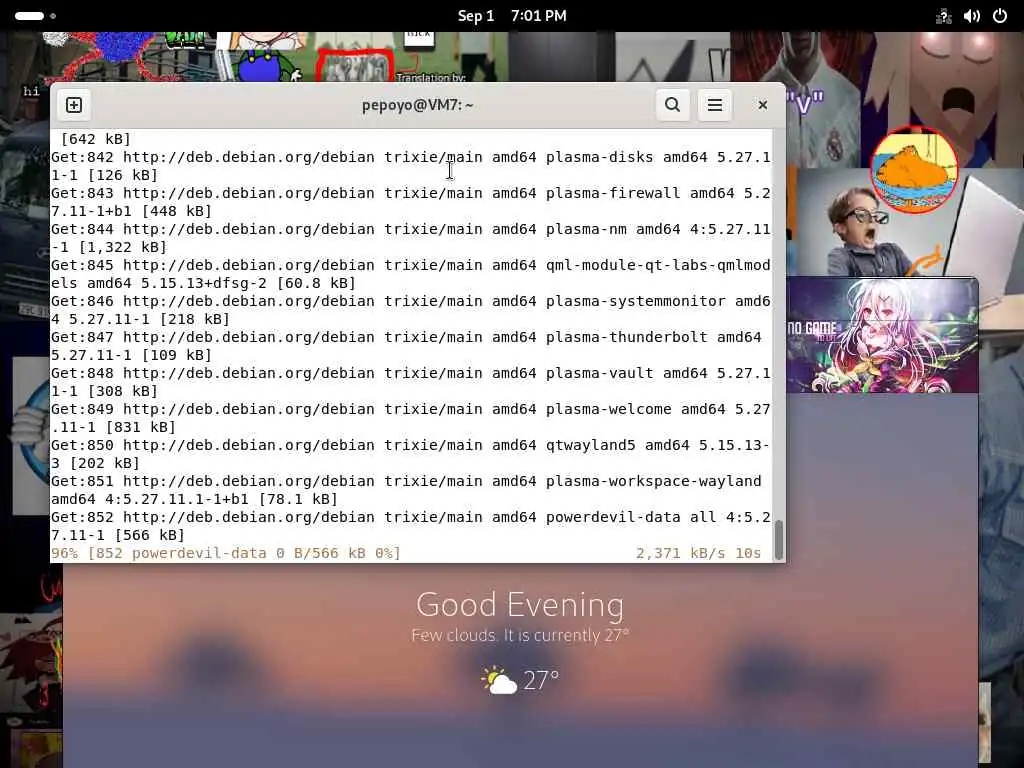Close the pepoyo@VM7 terminal window
This screenshot has width=1024, height=768.
coord(762,105)
